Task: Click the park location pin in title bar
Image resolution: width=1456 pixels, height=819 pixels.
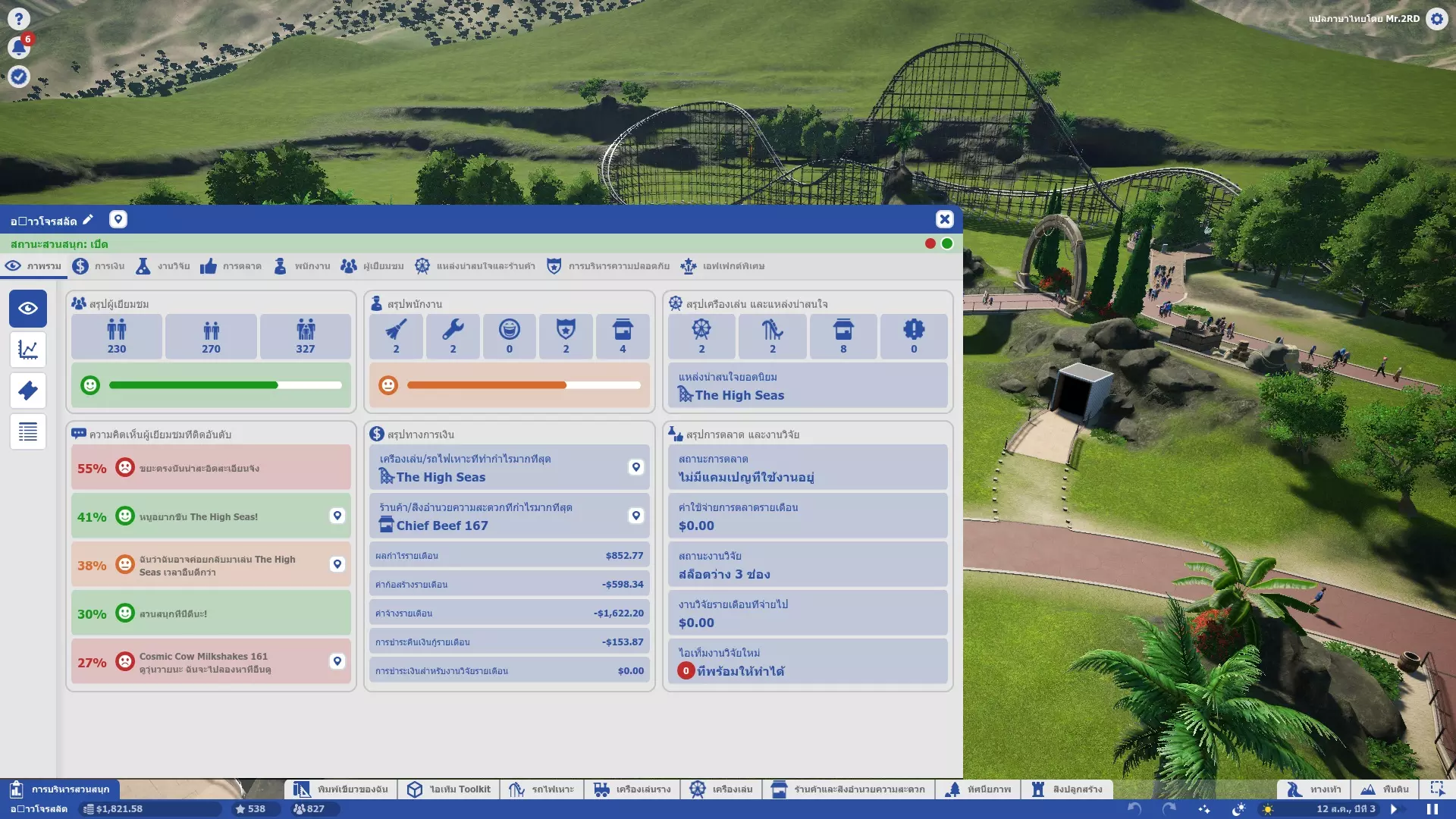Action: click(x=118, y=220)
